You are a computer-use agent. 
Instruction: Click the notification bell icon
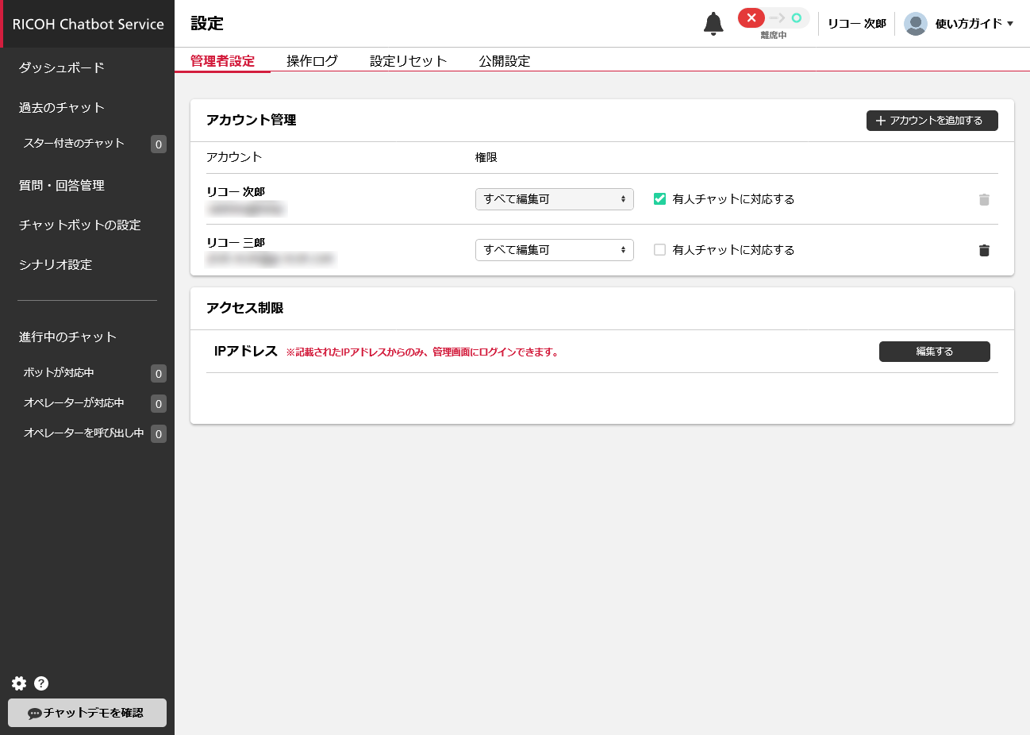click(713, 24)
